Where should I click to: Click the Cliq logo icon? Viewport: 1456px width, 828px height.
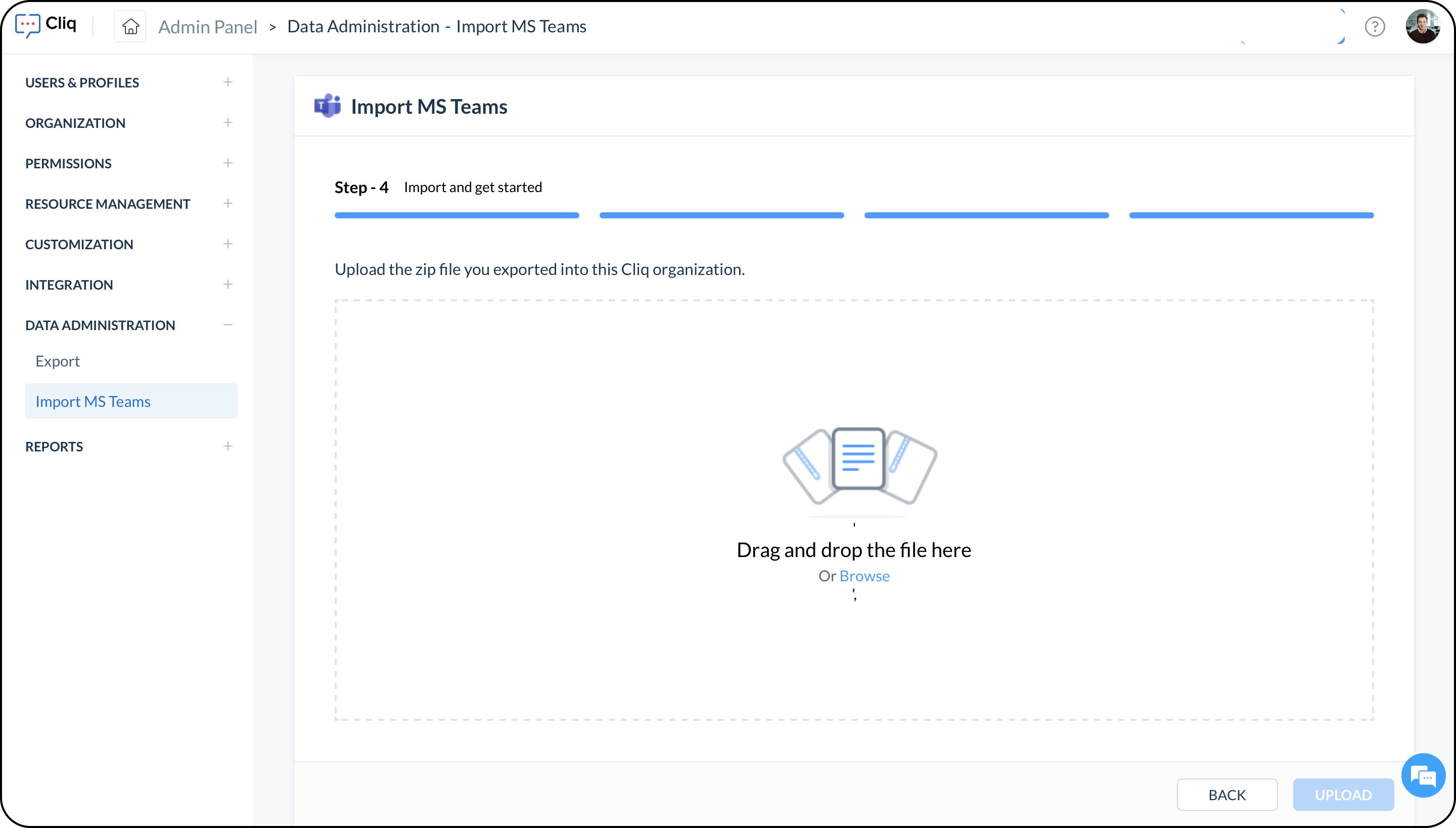[x=27, y=26]
